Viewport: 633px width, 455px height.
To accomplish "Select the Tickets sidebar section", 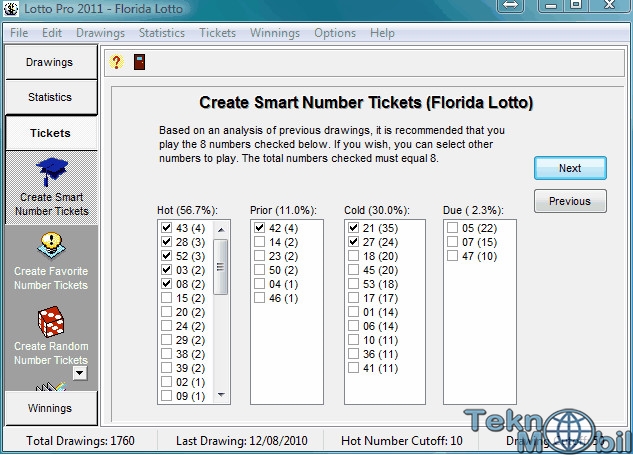I will pos(51,133).
